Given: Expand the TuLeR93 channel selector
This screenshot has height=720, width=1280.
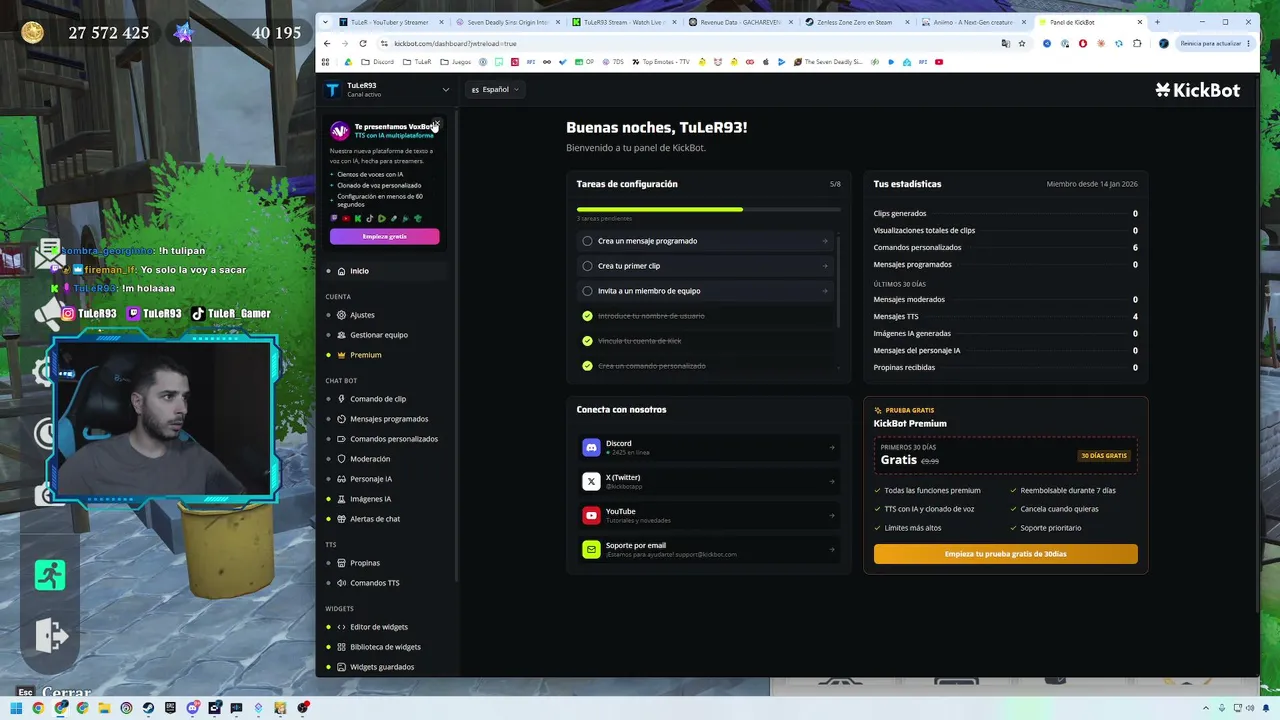Looking at the screenshot, I should (387, 90).
